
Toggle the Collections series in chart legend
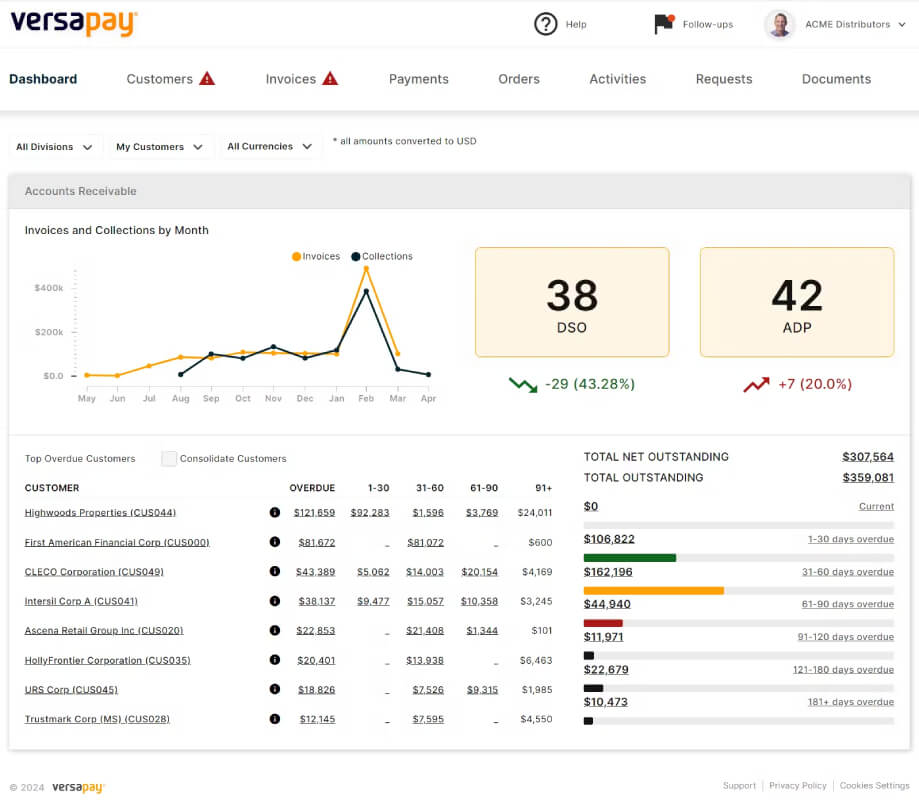click(382, 256)
